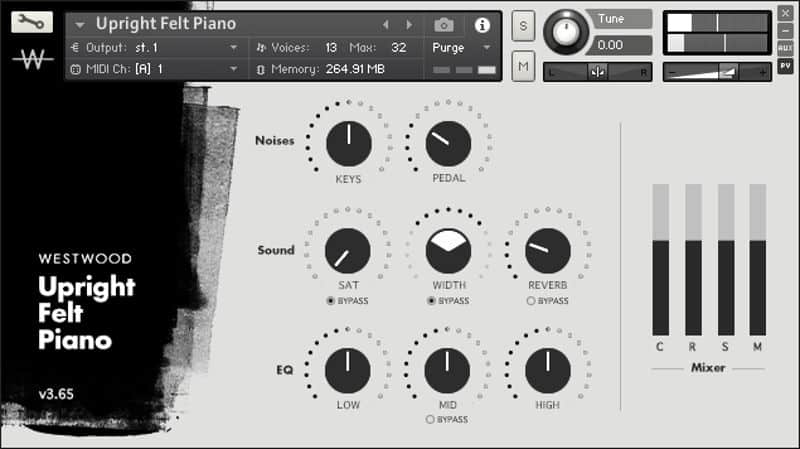The width and height of the screenshot is (800, 449).
Task: Enable the REVERB bypass radio button
Action: 530,301
